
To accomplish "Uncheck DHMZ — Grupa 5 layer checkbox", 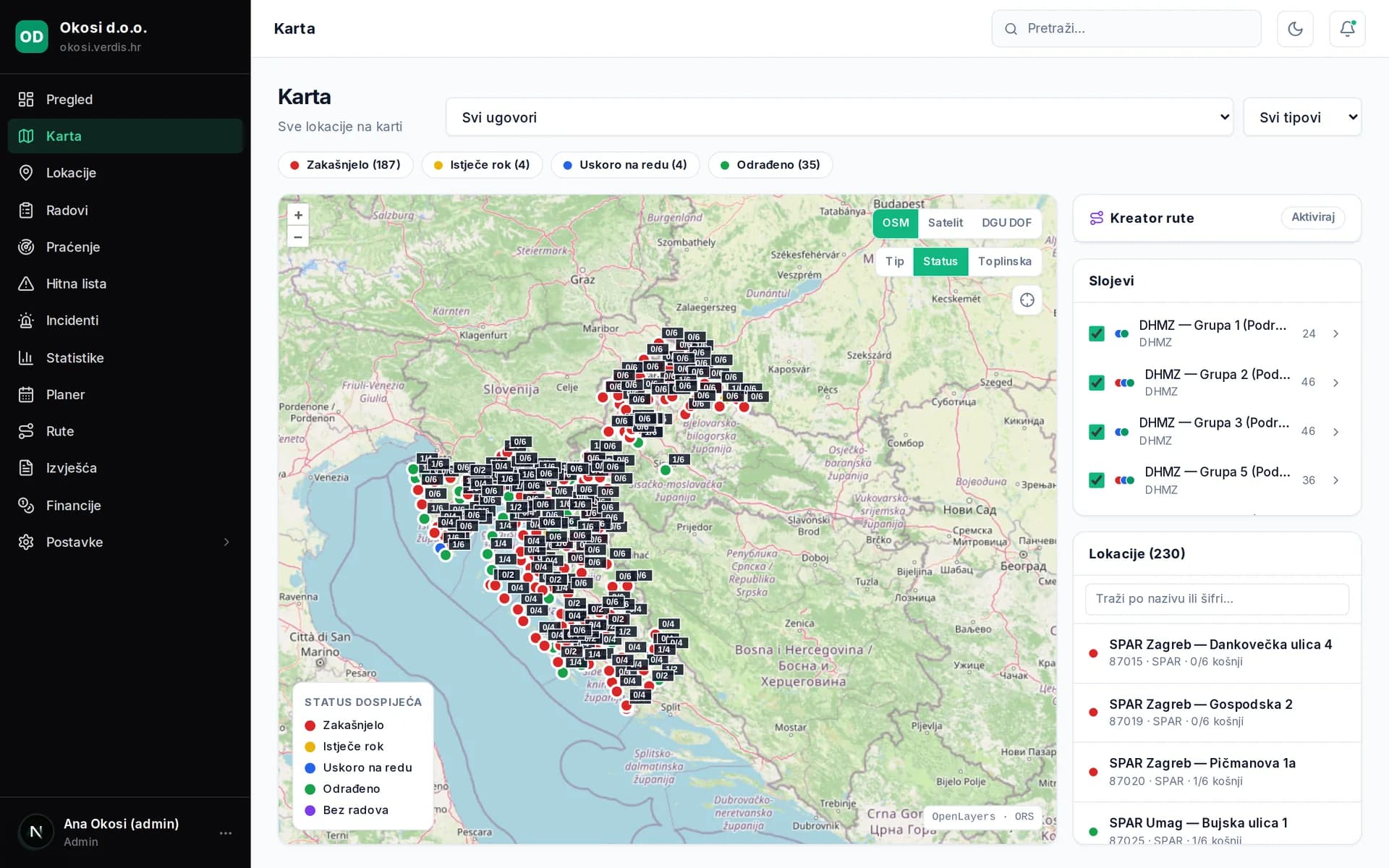I will [x=1097, y=480].
